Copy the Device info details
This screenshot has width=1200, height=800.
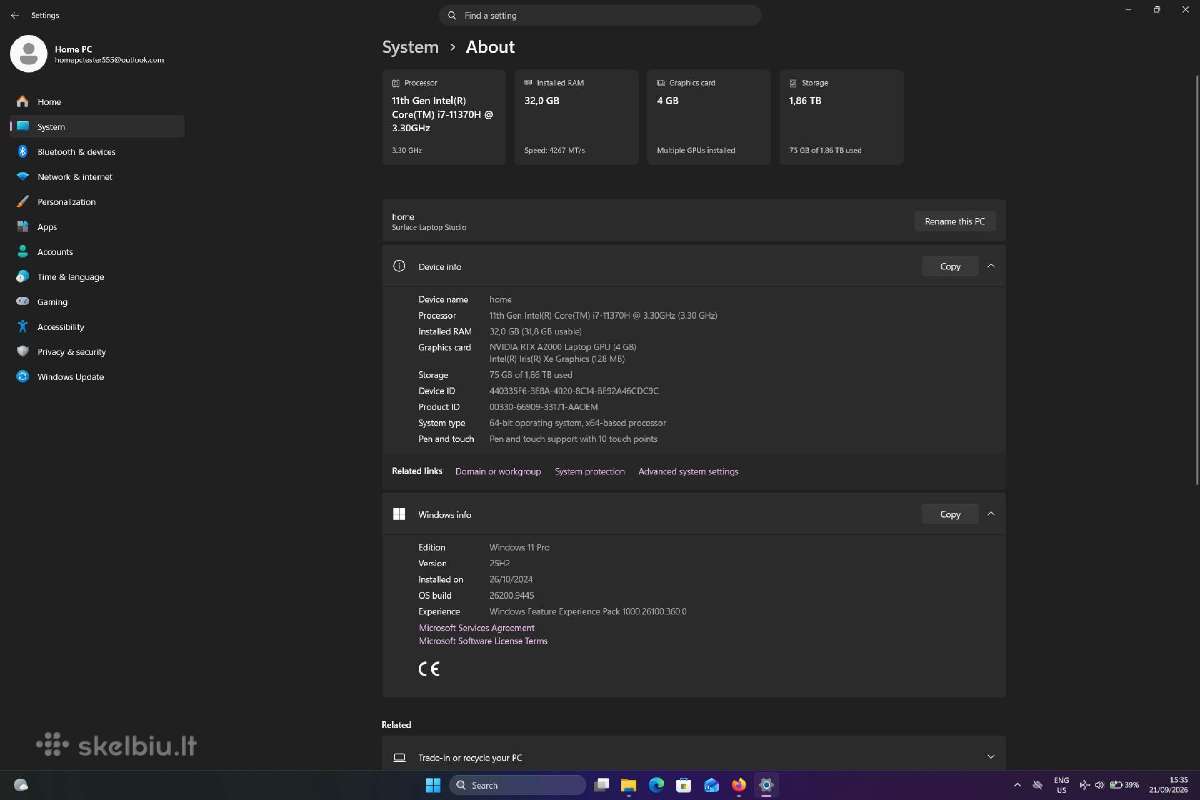950,266
